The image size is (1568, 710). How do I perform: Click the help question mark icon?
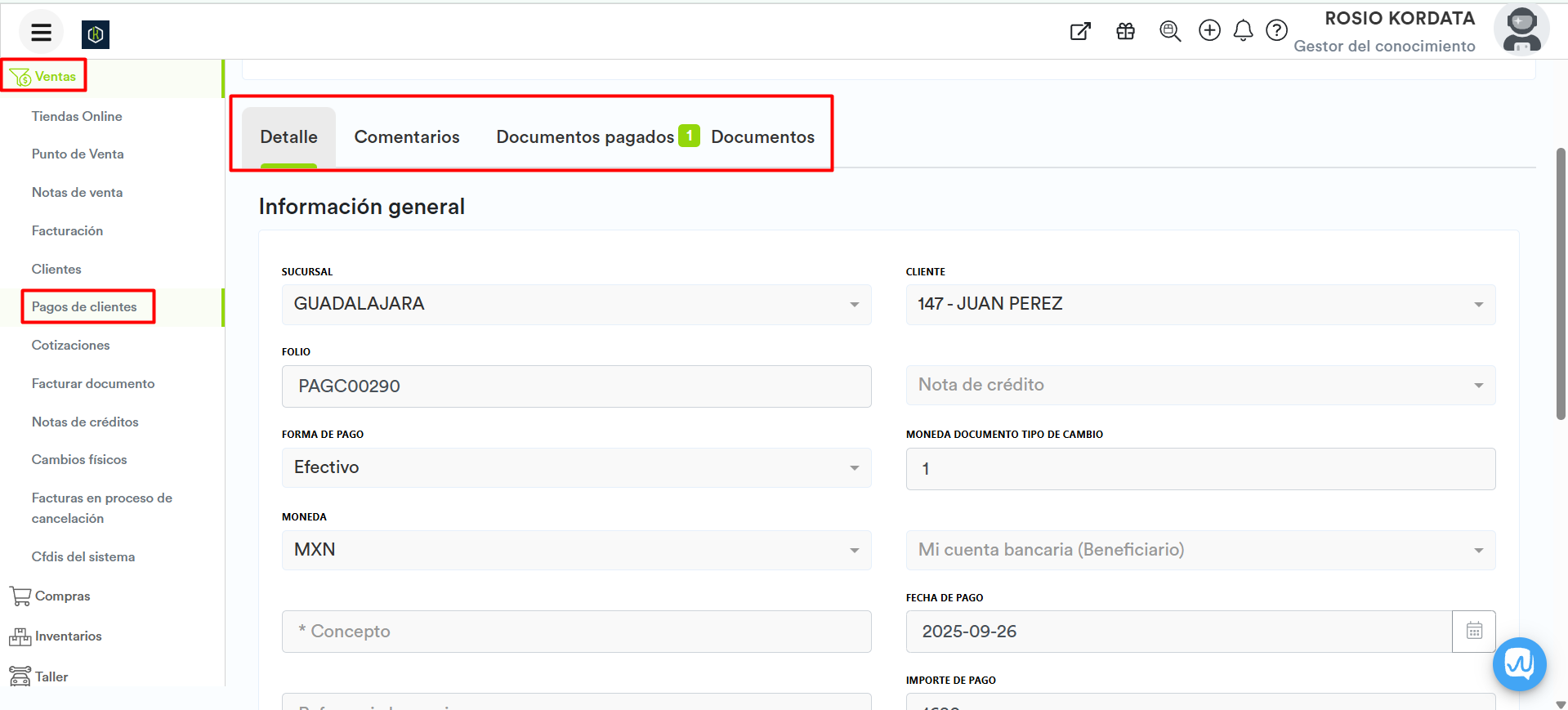(x=1276, y=31)
